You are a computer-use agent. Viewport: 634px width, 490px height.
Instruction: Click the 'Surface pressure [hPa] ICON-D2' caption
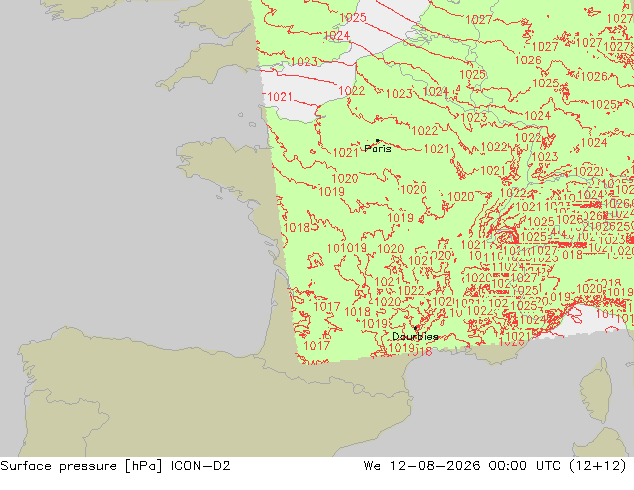(115, 466)
